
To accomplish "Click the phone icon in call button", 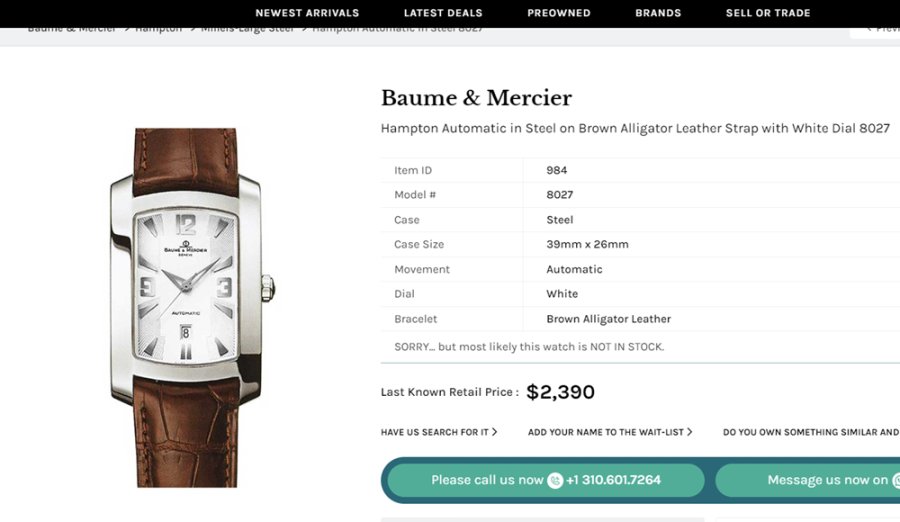I will pyautogui.click(x=555, y=480).
